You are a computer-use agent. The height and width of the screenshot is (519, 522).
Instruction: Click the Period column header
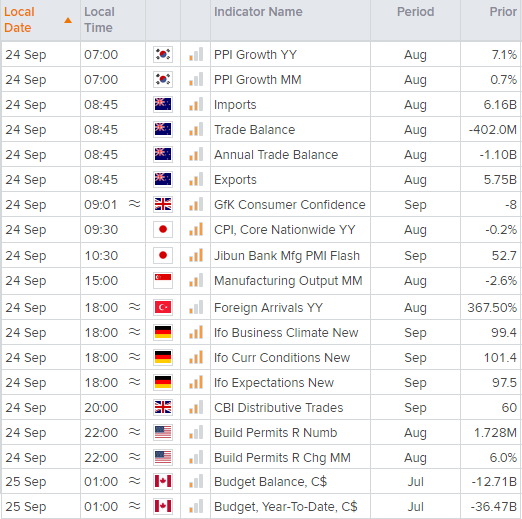click(x=415, y=12)
